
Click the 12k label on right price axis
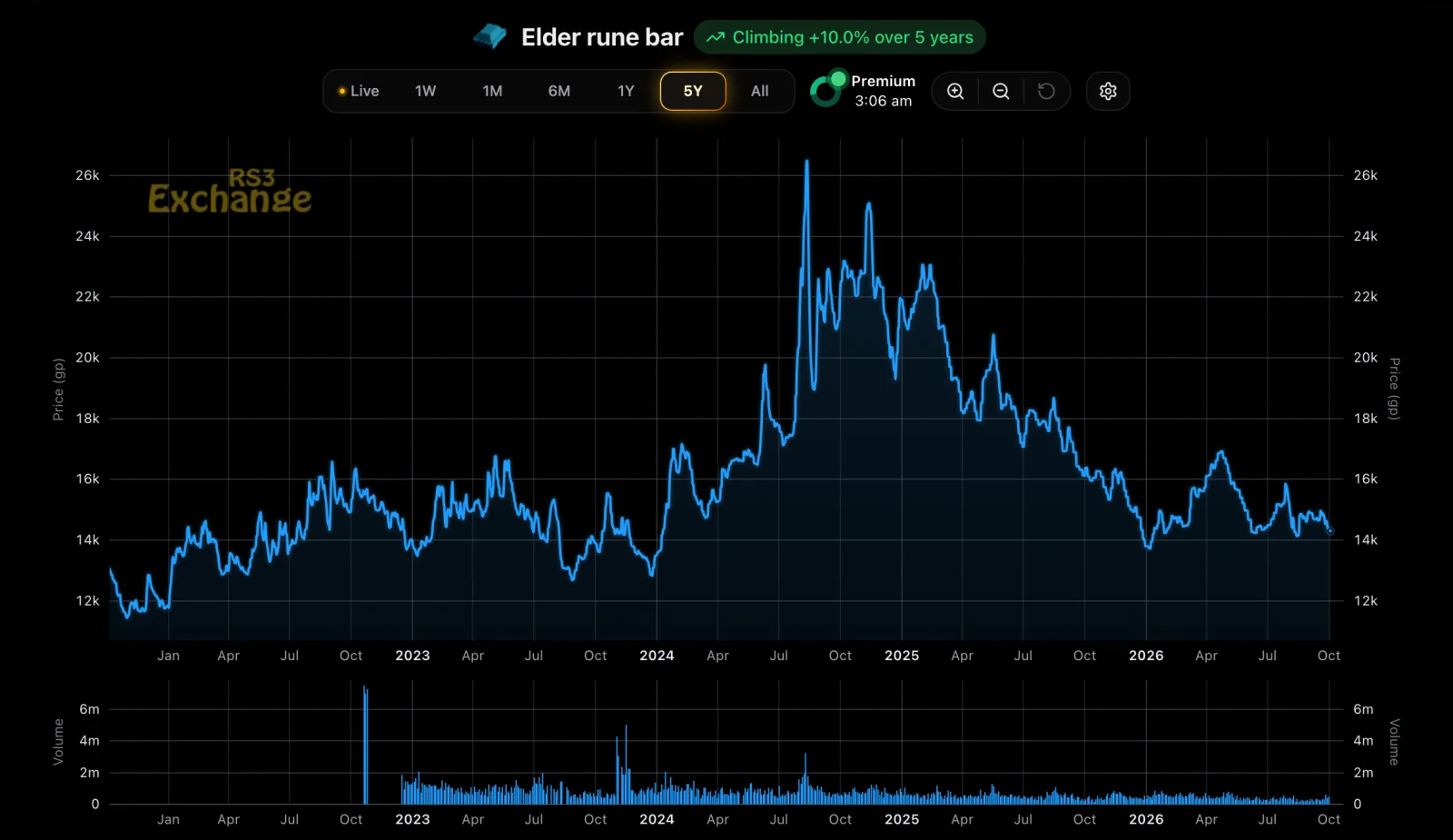point(1366,601)
